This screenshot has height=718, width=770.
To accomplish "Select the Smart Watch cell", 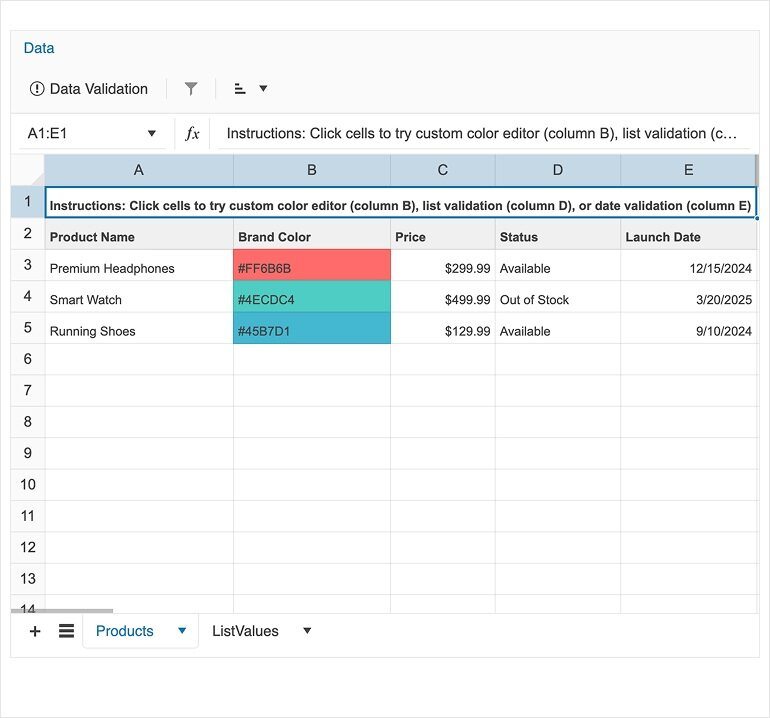I will (x=139, y=297).
